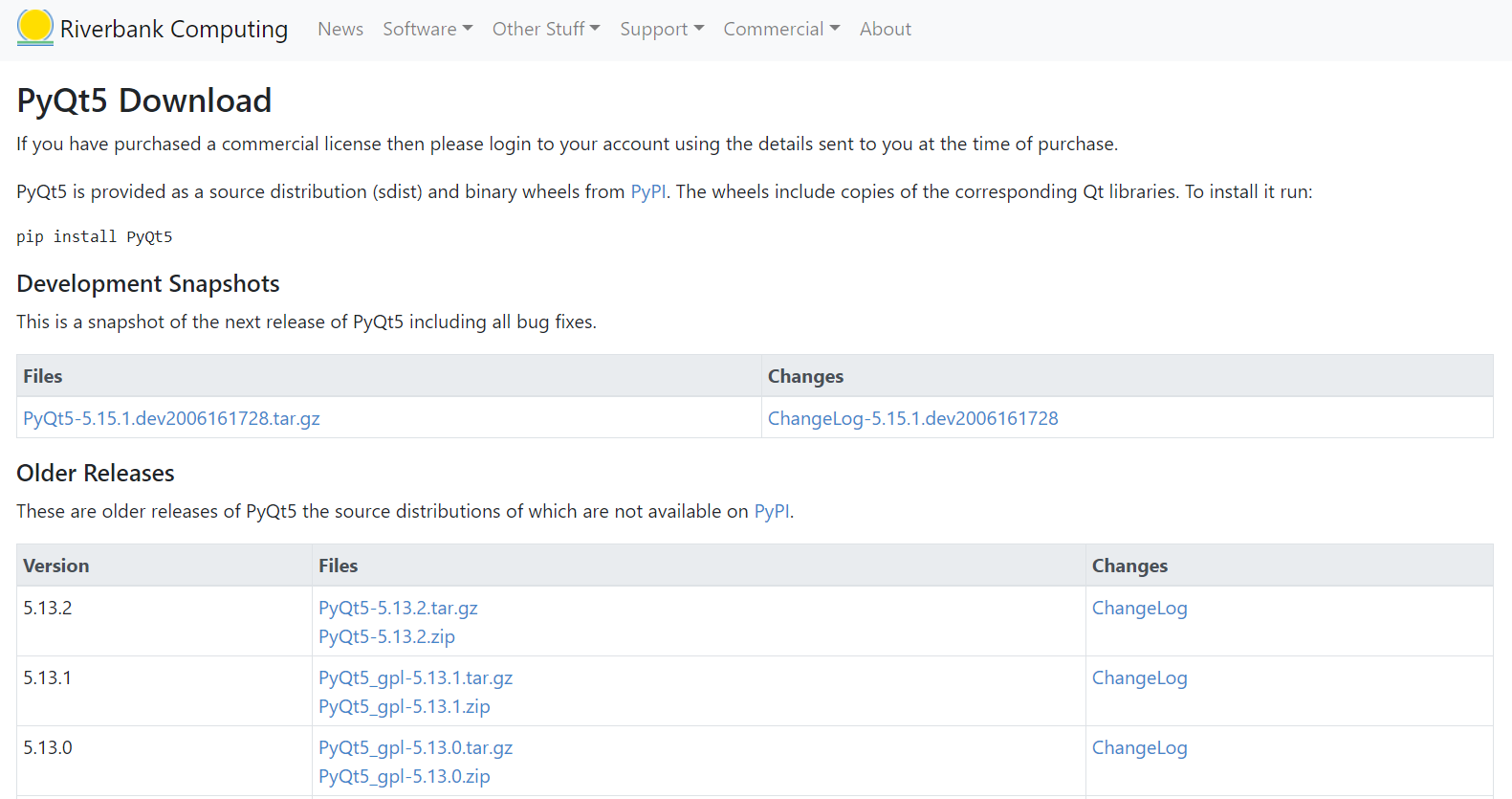Viewport: 1512px width, 799px height.
Task: Click the pip install PyQt5 command text
Action: pyautogui.click(x=95, y=236)
